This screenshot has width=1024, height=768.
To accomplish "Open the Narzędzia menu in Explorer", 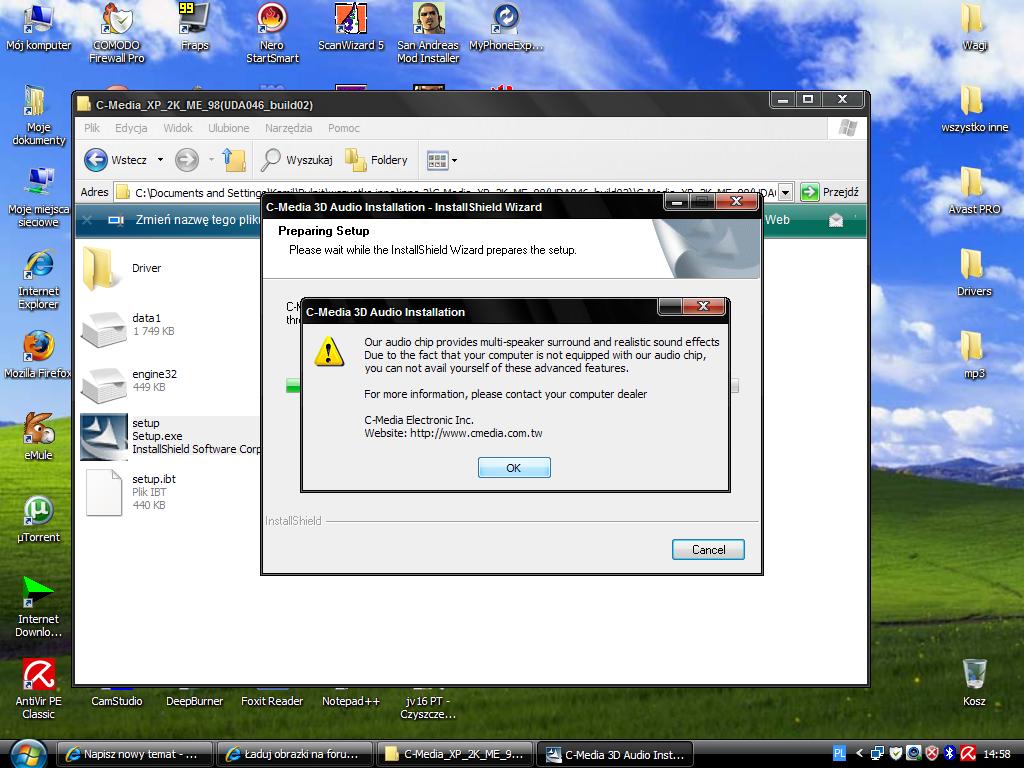I will [289, 128].
